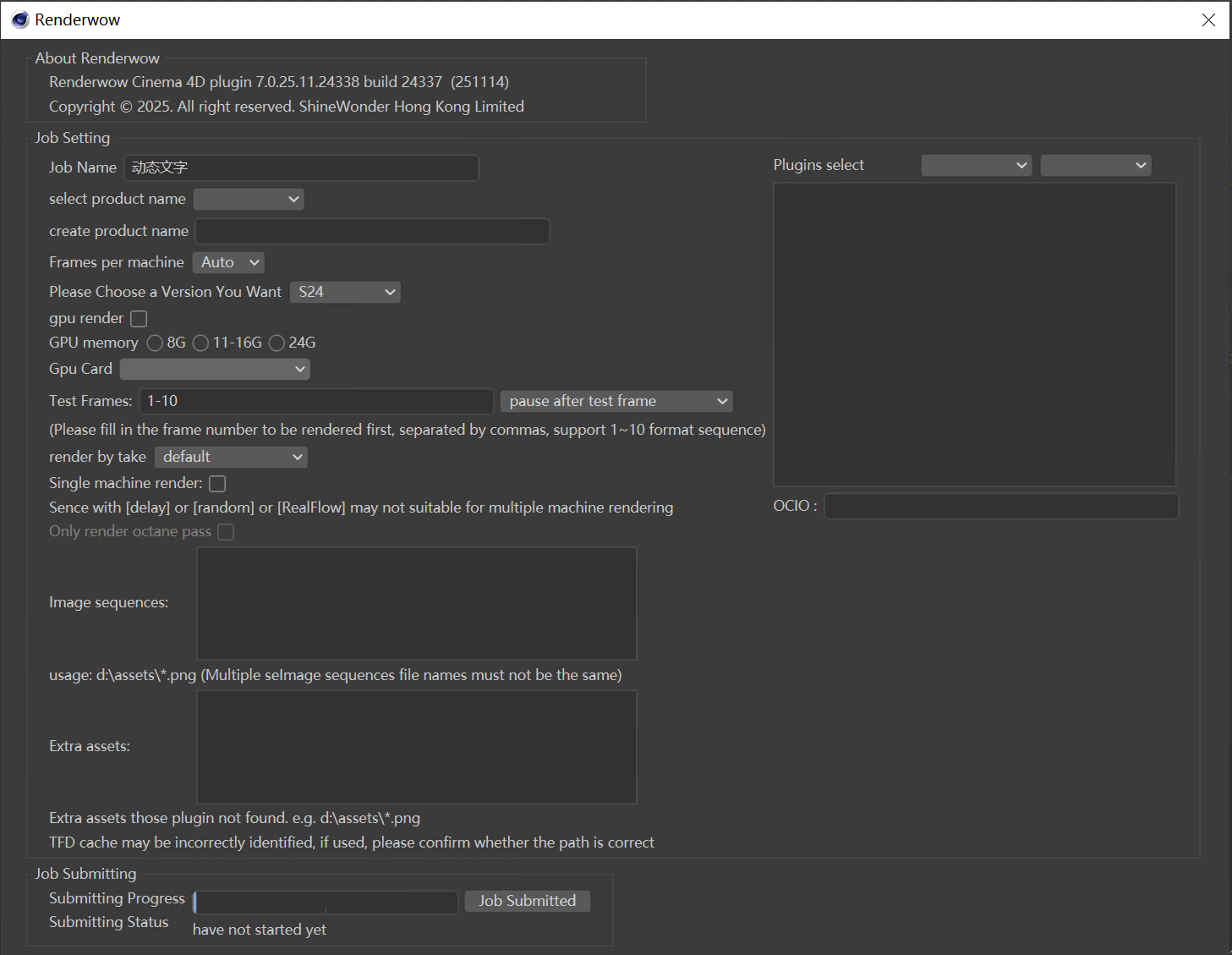Select the 8G GPU memory option
The image size is (1232, 955).
coord(155,343)
